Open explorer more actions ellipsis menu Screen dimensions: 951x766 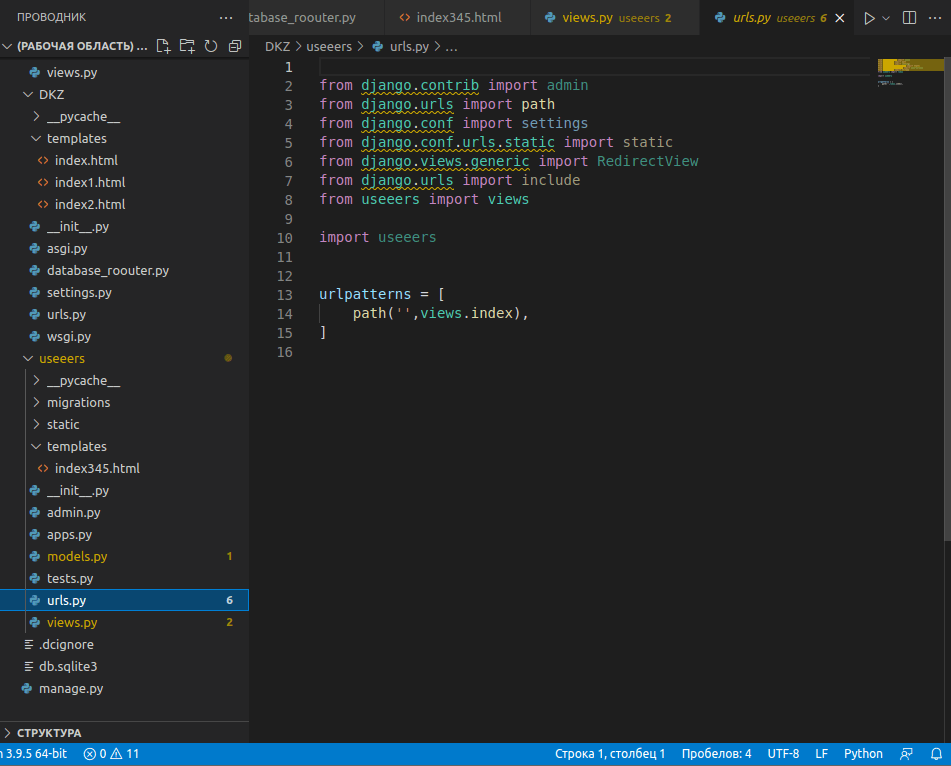(225, 18)
